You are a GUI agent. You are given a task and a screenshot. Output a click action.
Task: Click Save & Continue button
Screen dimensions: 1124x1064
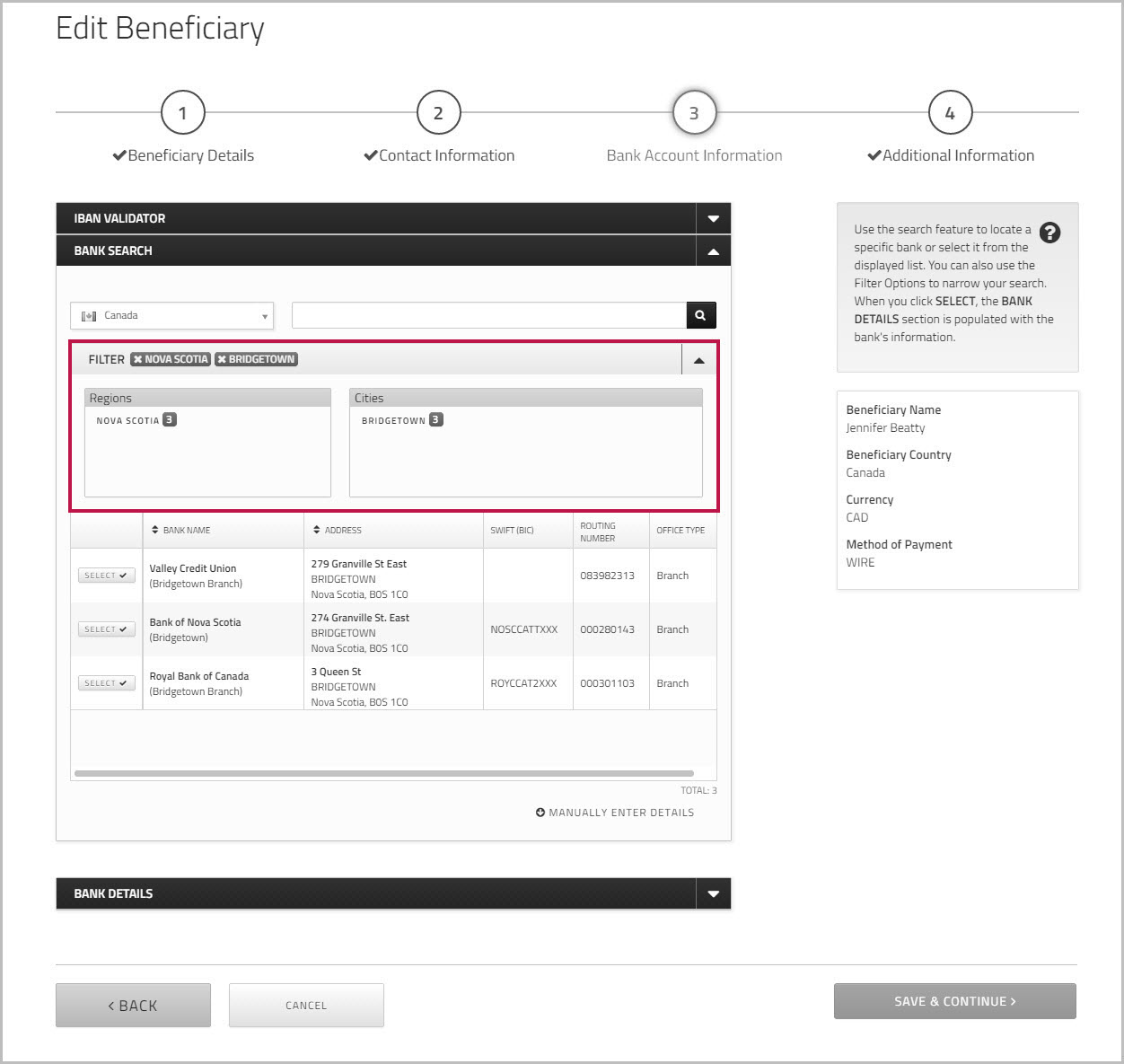coord(954,1001)
